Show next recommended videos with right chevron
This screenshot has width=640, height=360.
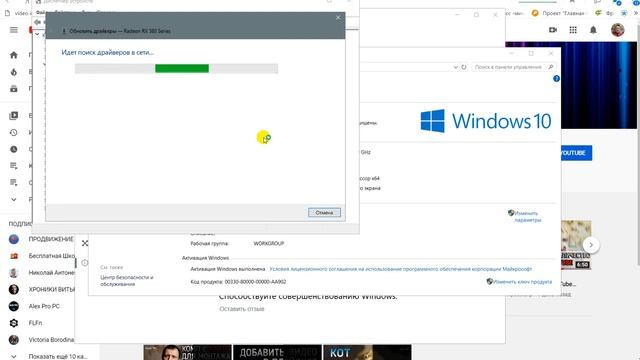(x=591, y=245)
